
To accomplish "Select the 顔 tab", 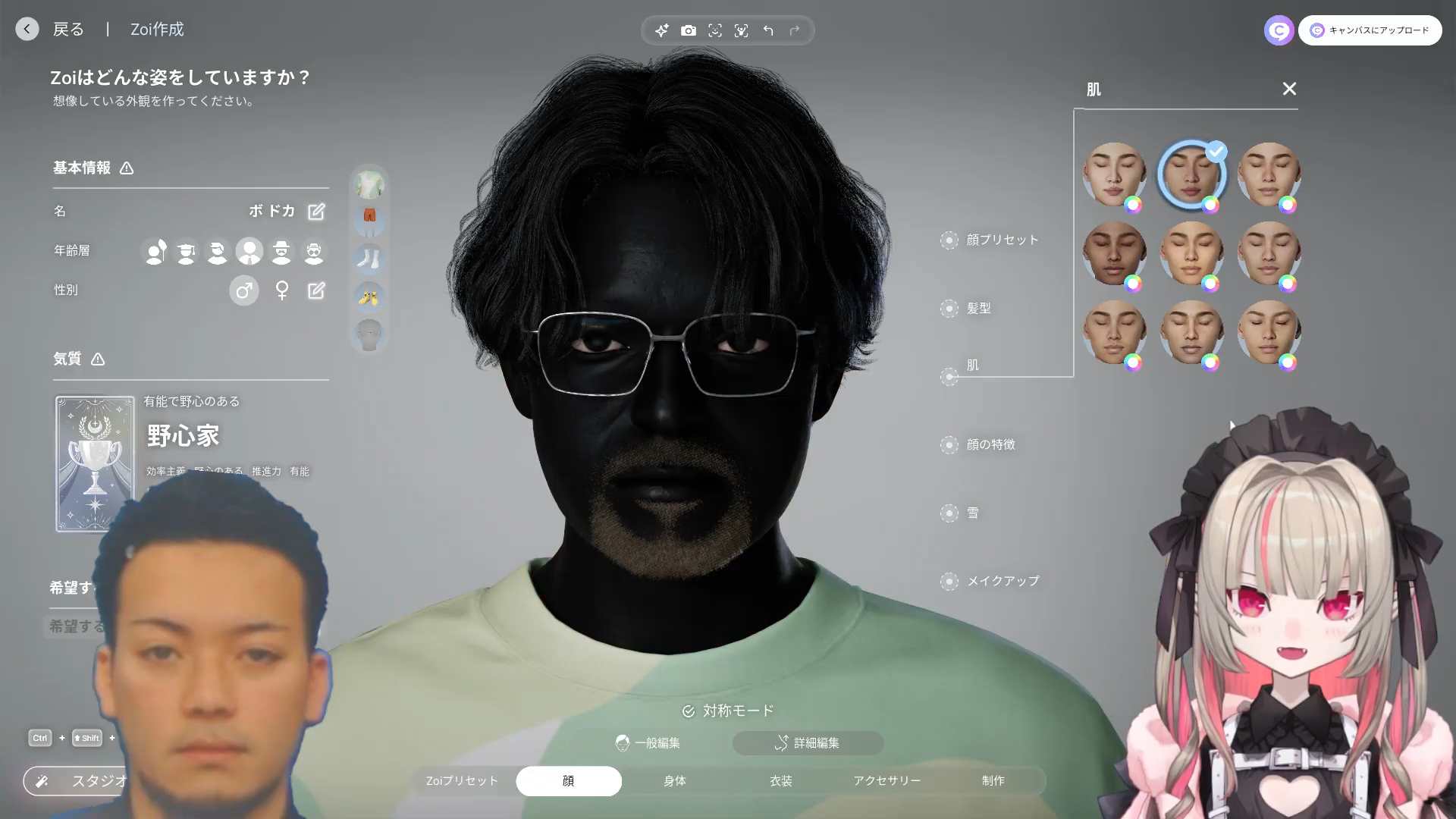I will tap(569, 781).
